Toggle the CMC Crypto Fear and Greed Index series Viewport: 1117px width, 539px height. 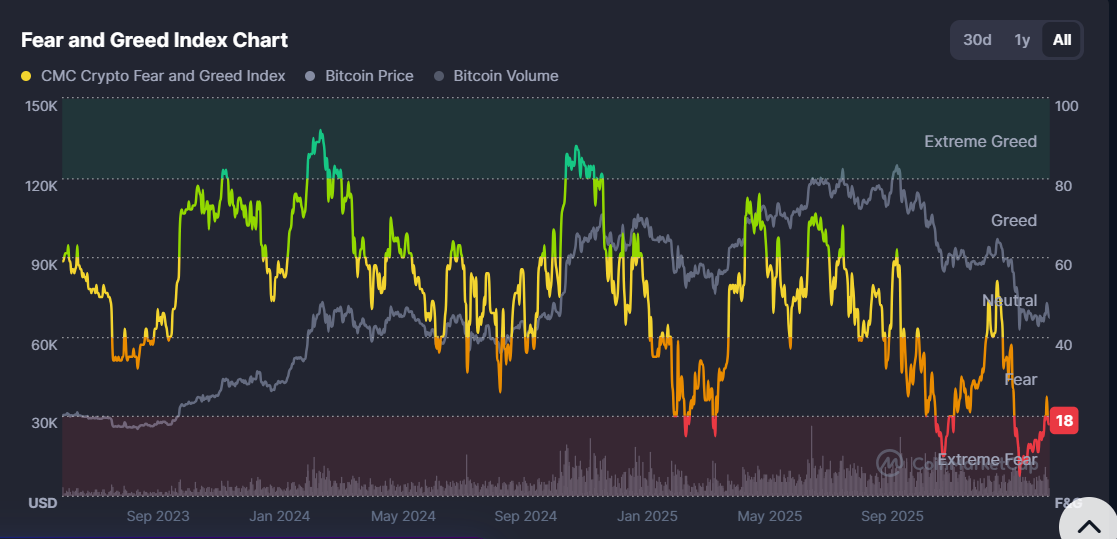tap(162, 76)
